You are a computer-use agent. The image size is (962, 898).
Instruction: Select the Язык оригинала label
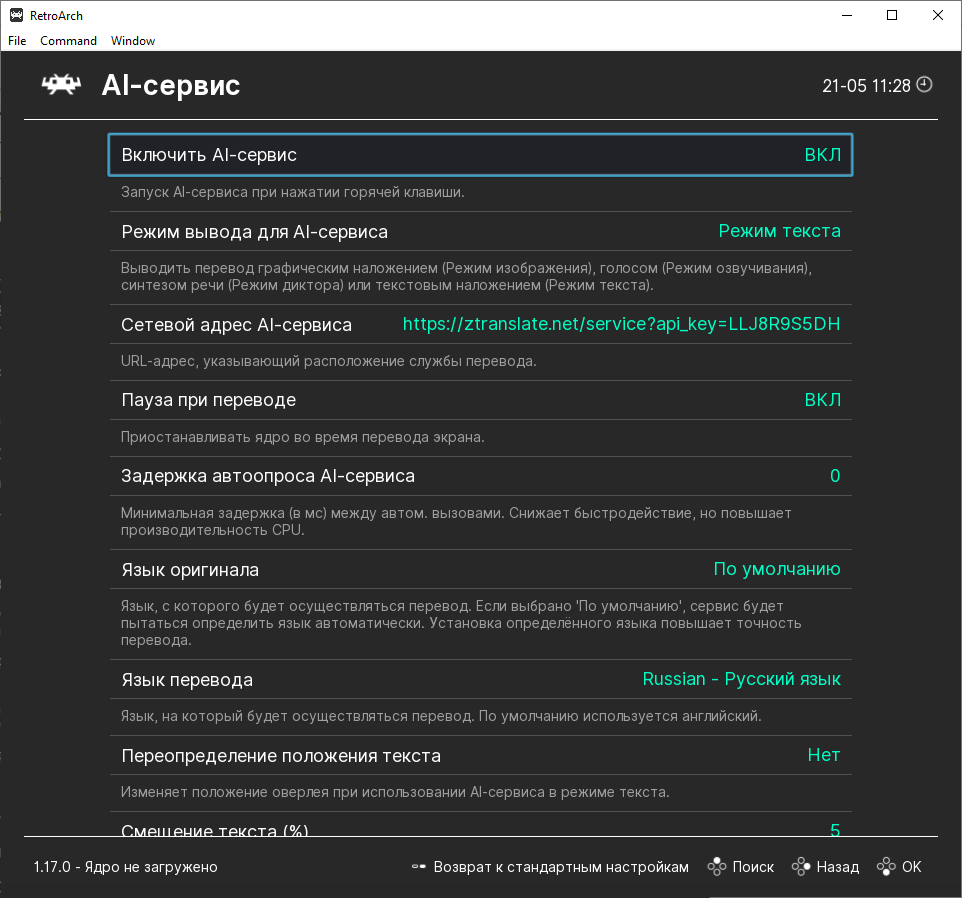click(x=190, y=570)
